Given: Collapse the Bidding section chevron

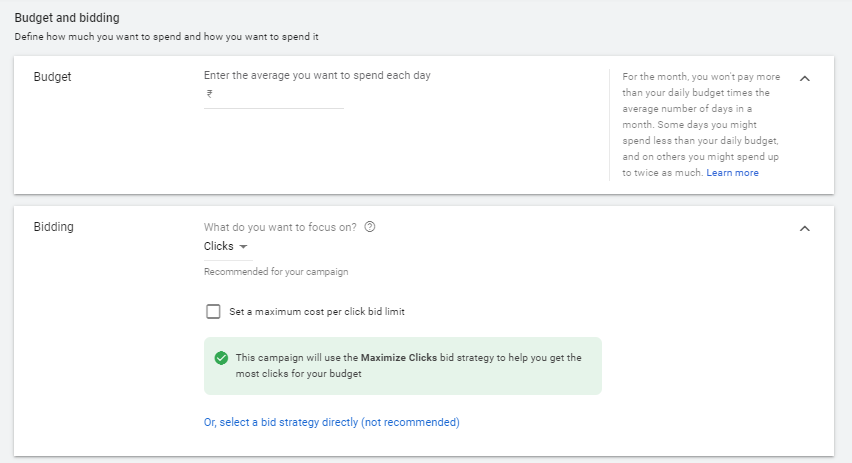Looking at the screenshot, I should click(805, 229).
